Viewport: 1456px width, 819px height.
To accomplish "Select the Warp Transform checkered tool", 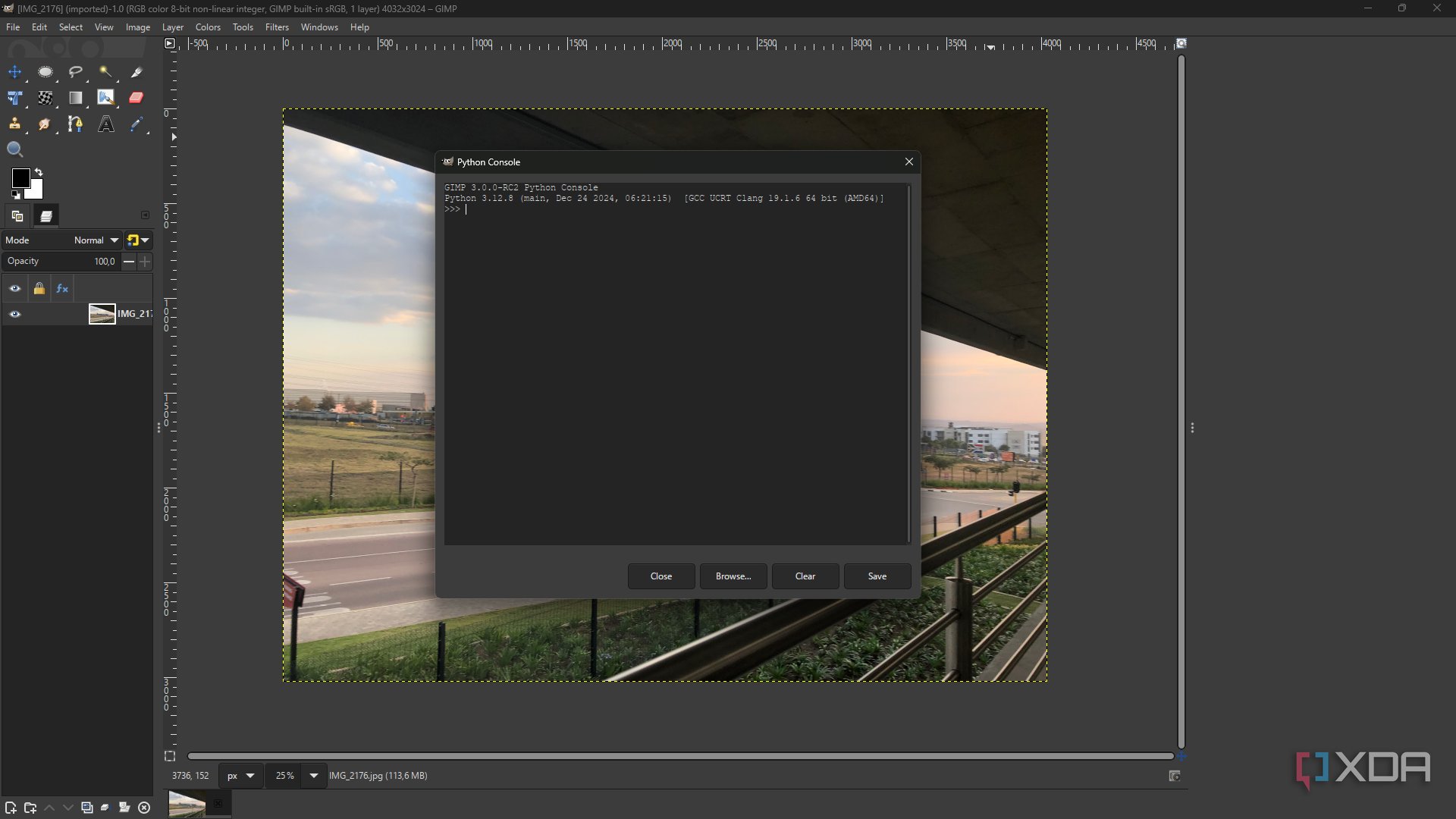I will coord(45,98).
